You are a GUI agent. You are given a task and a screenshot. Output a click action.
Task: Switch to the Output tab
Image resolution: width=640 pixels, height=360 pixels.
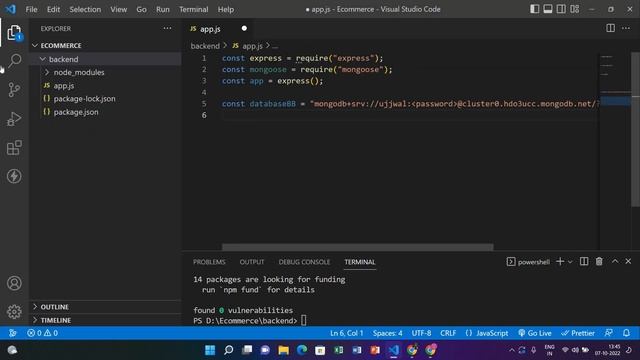pyautogui.click(x=252, y=262)
